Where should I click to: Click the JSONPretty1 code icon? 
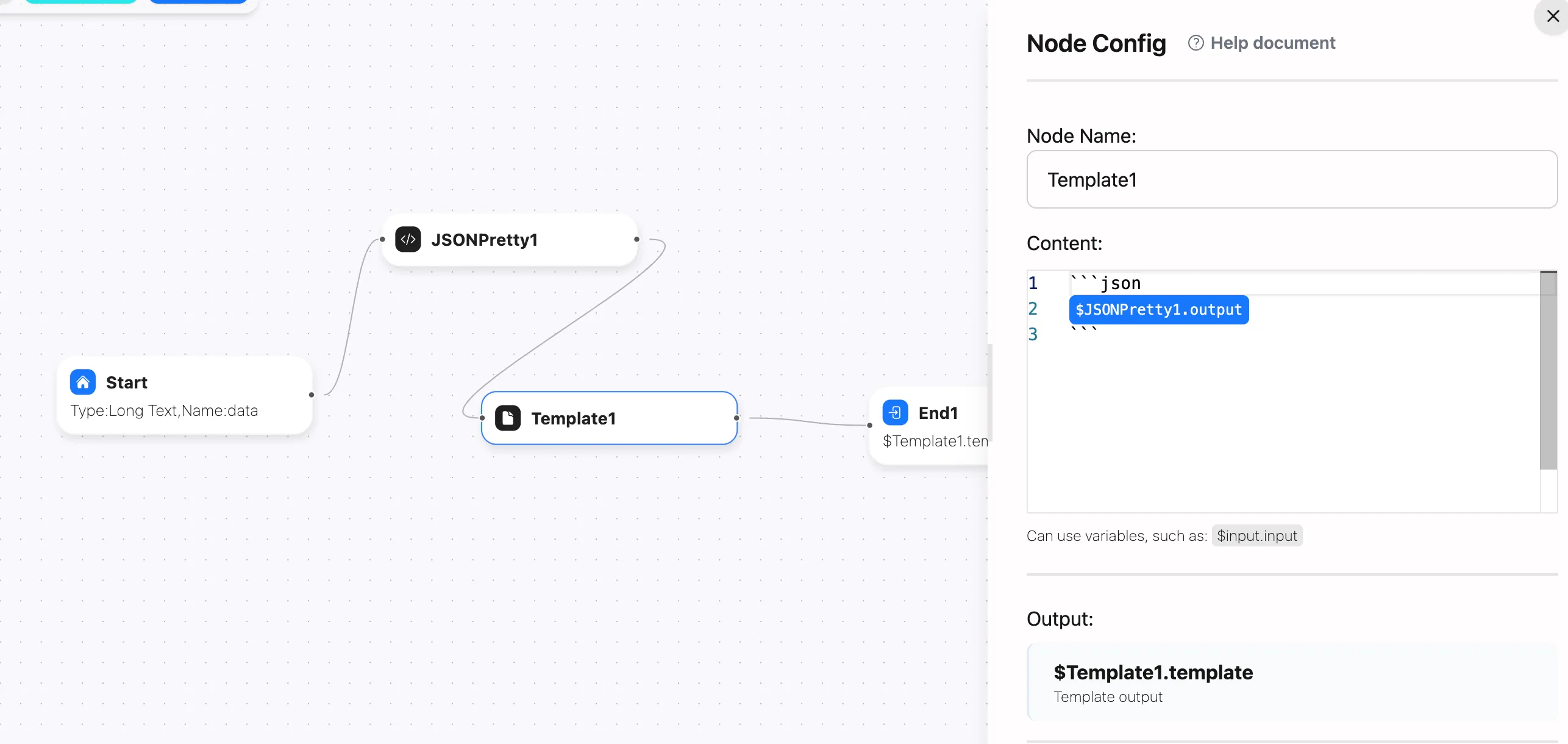tap(408, 240)
